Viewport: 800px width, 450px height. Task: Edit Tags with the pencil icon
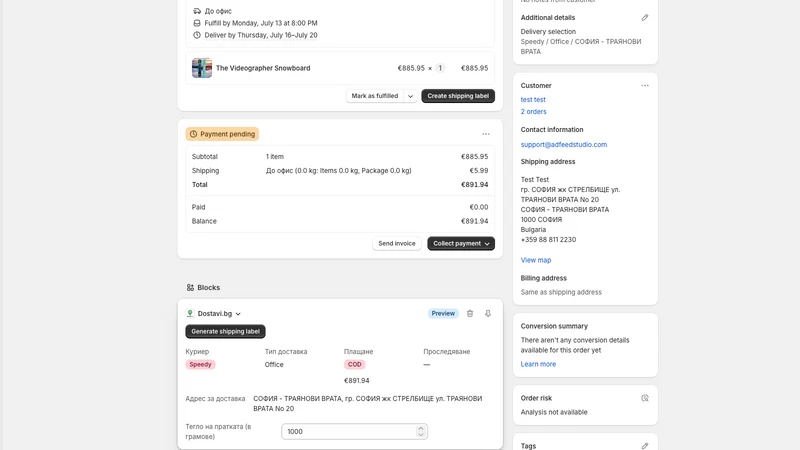pyautogui.click(x=645, y=446)
